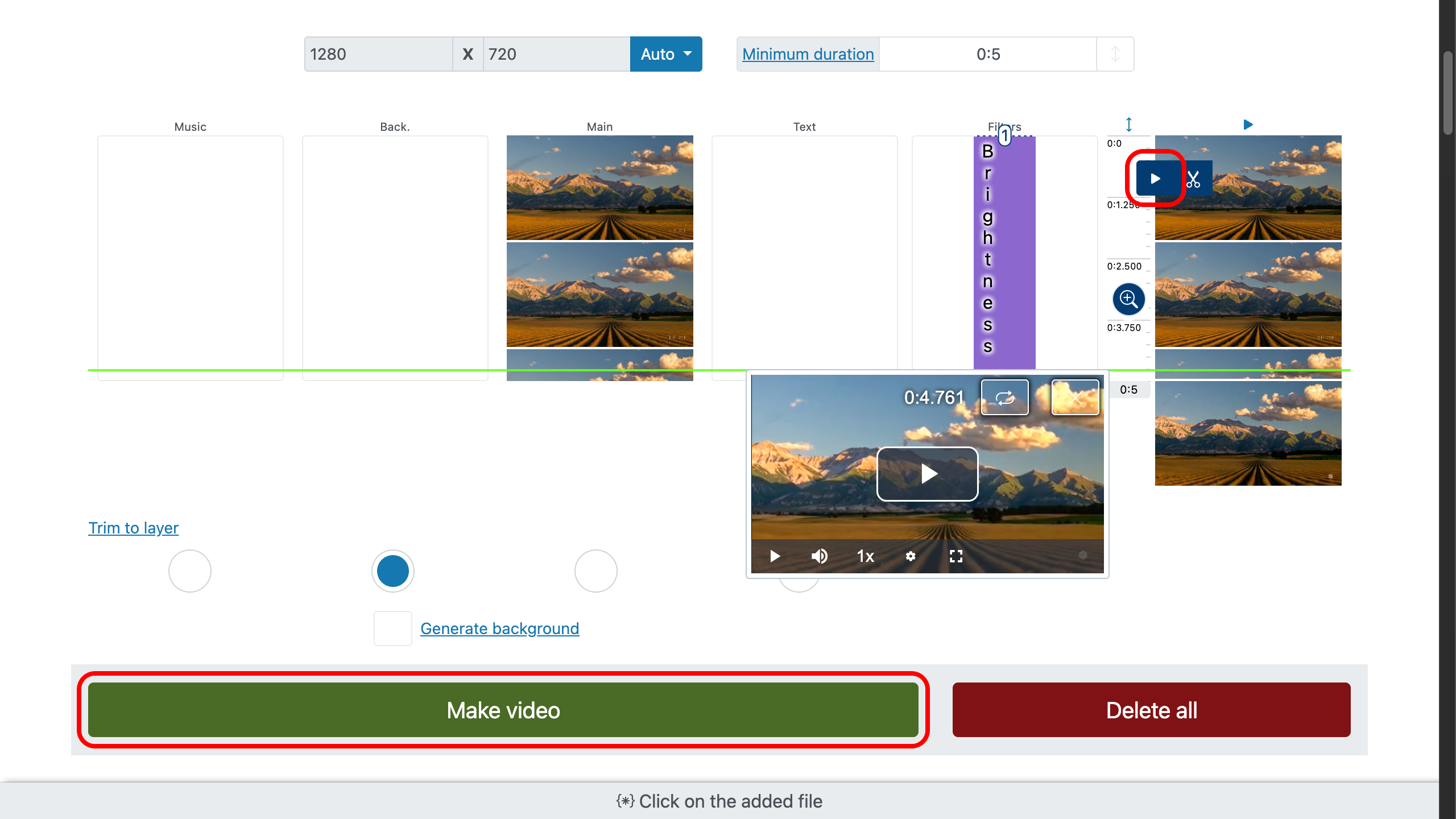
Task: Expand the Auto resolution dropdown
Action: tap(665, 54)
